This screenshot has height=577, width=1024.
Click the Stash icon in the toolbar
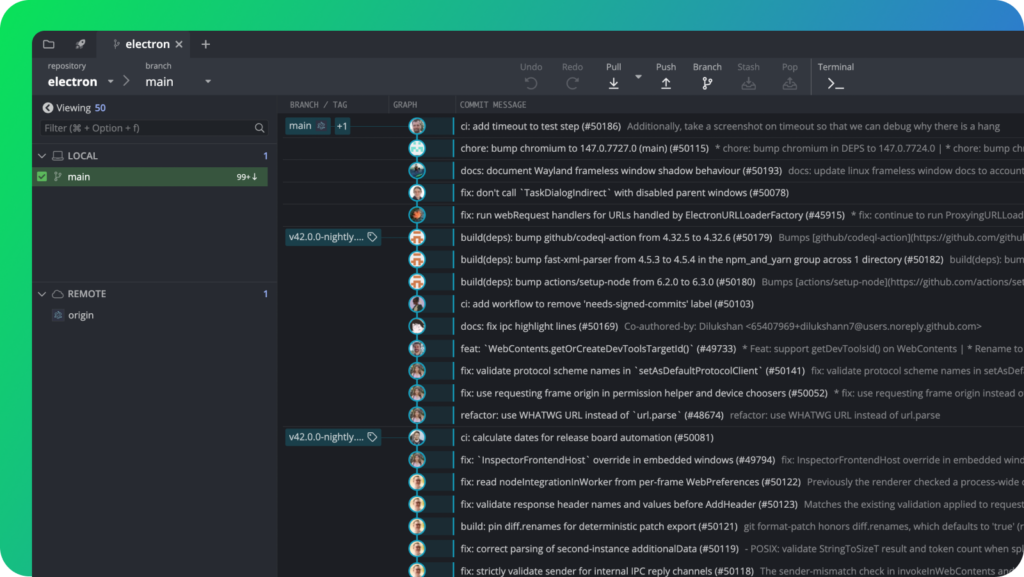748,84
